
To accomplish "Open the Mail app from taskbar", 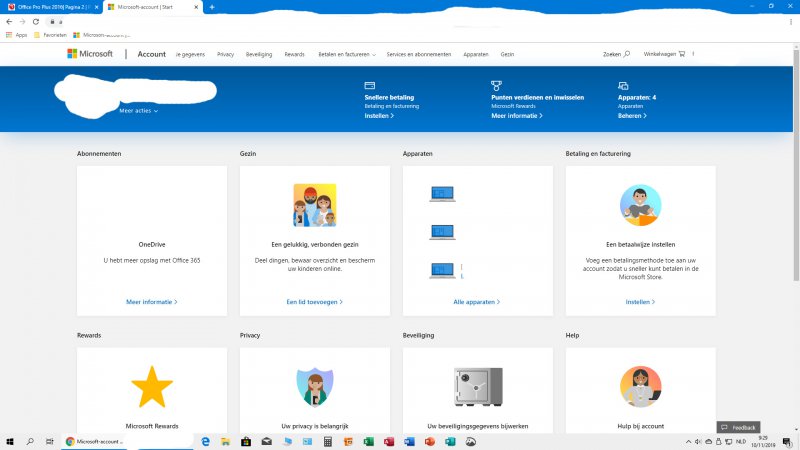I will 266,442.
